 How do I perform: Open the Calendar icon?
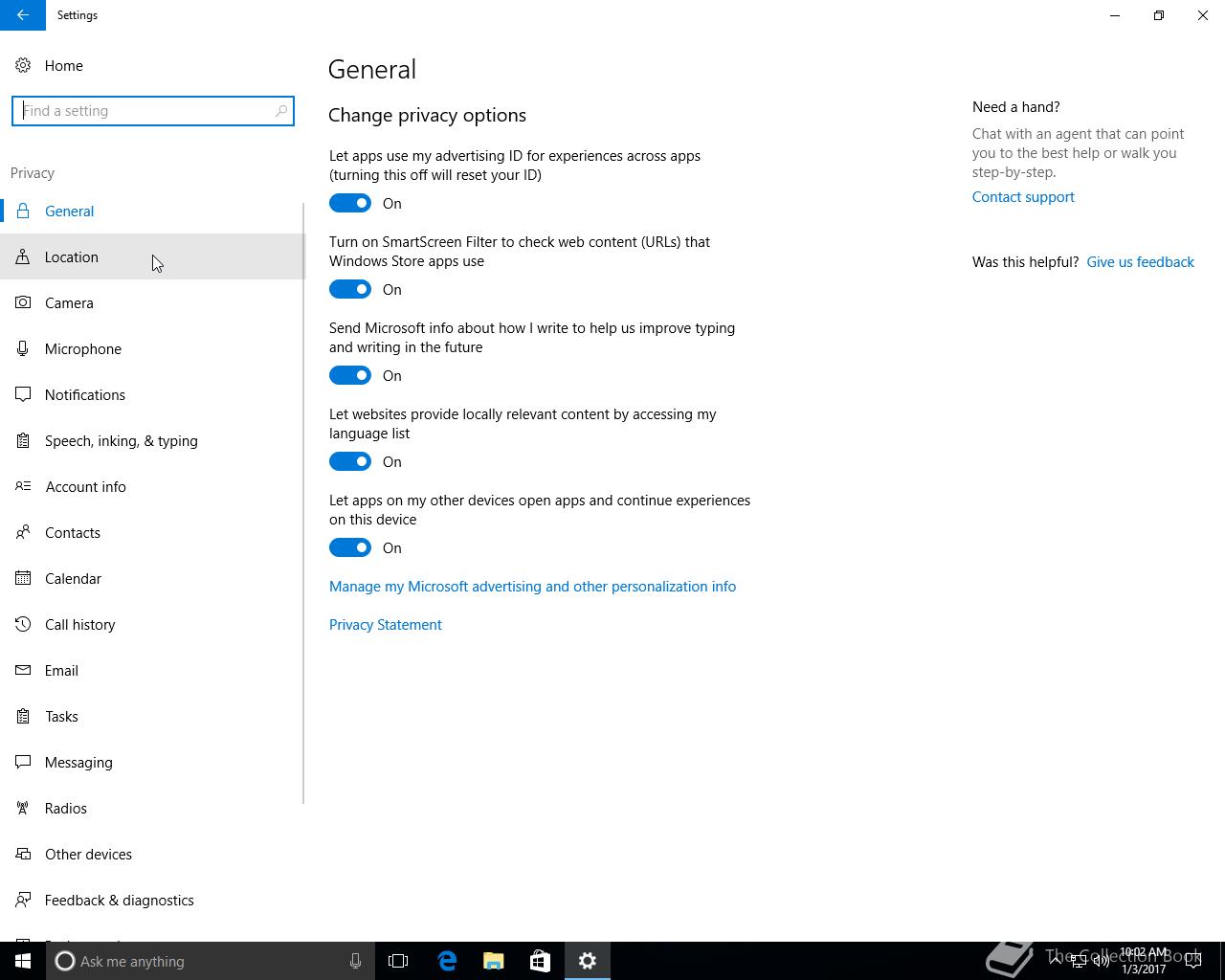pyautogui.click(x=23, y=578)
